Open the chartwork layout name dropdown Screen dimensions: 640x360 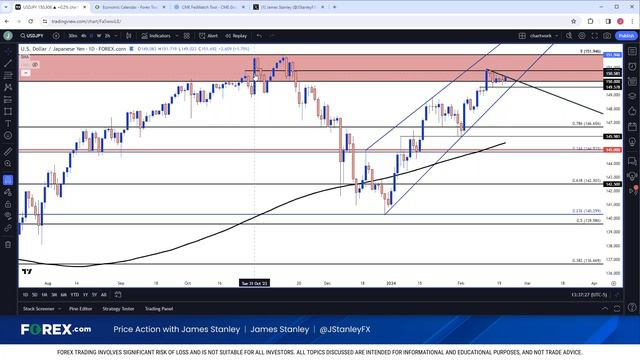[544, 36]
